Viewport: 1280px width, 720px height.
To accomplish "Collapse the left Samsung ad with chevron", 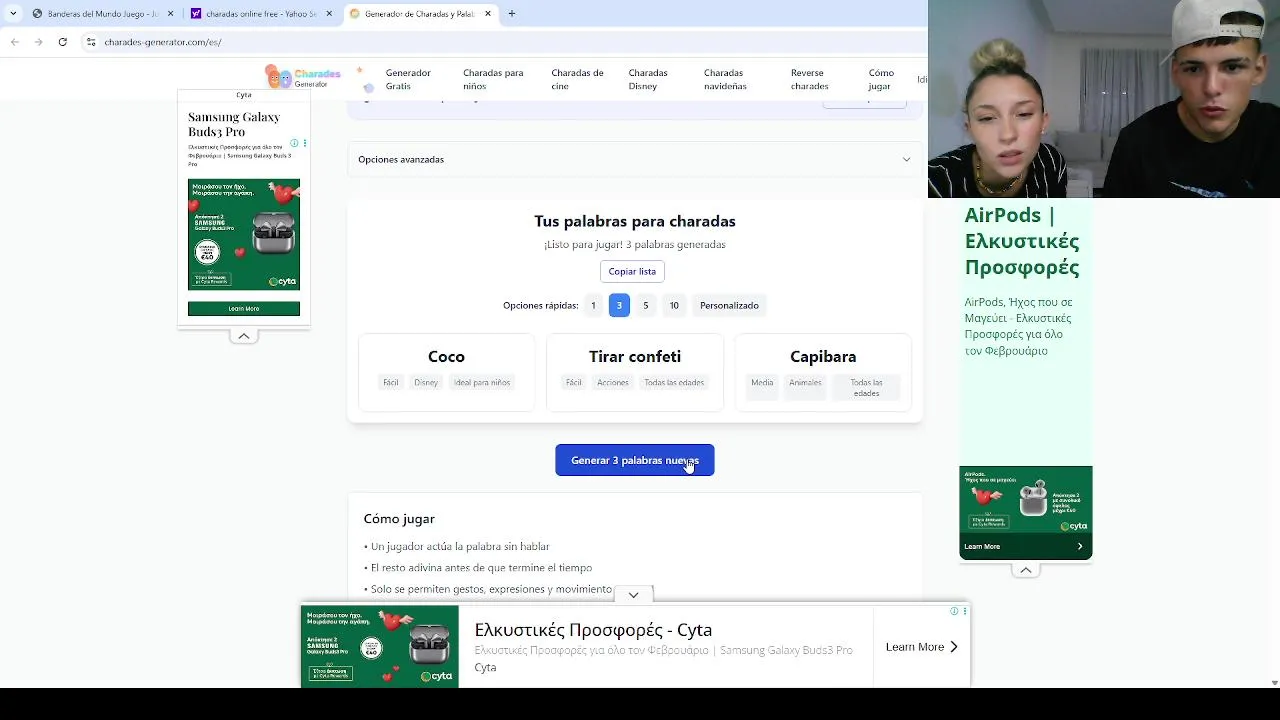I will pyautogui.click(x=244, y=336).
